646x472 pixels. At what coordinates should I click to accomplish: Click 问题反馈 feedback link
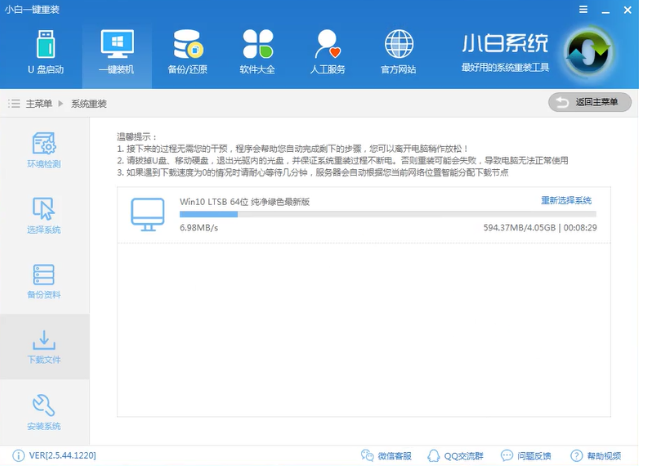point(526,456)
